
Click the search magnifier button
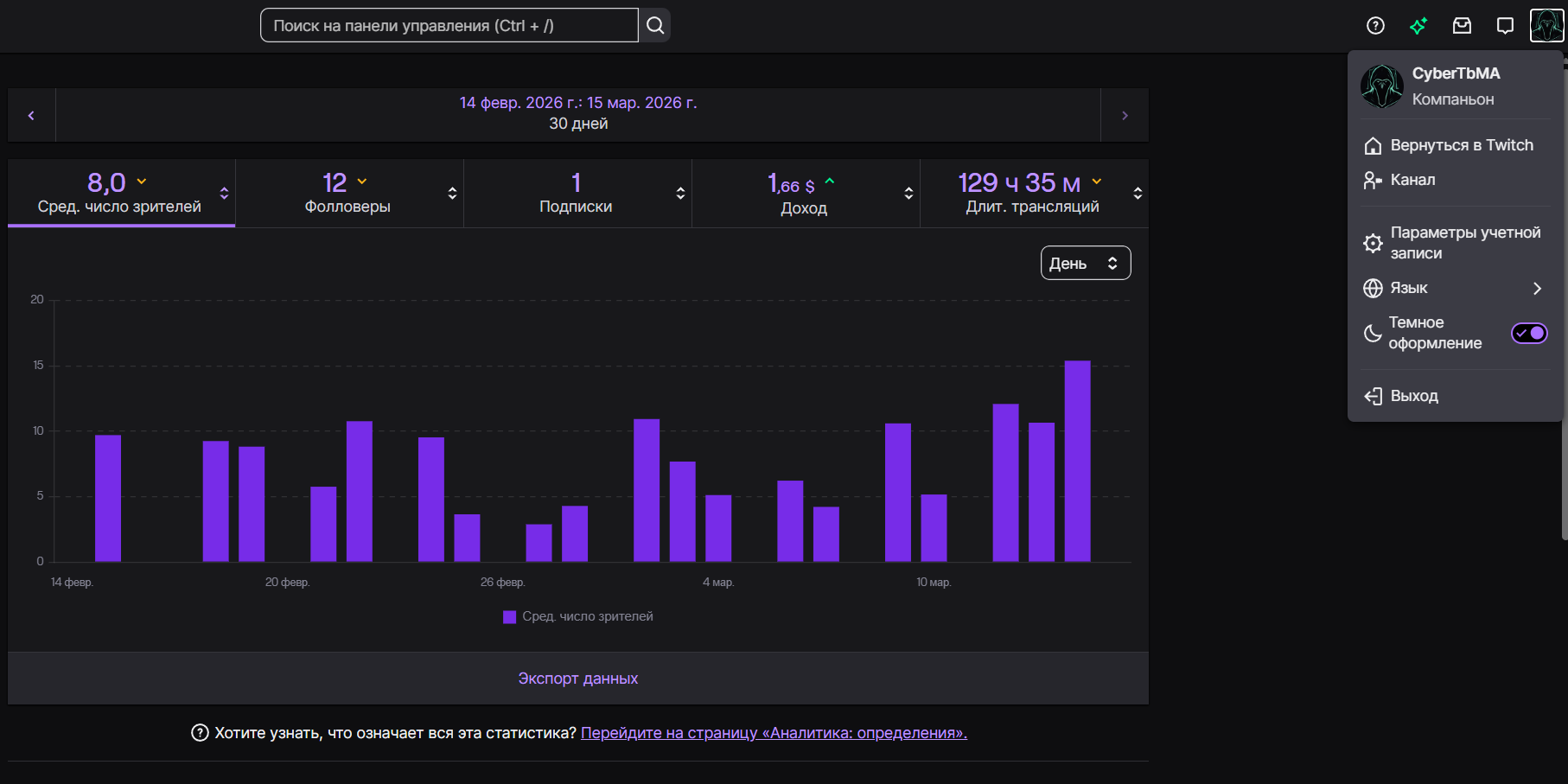655,26
